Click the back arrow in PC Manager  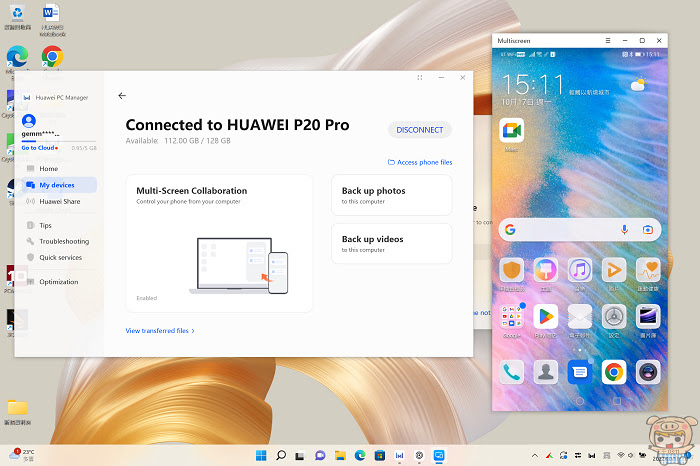pyautogui.click(x=122, y=96)
